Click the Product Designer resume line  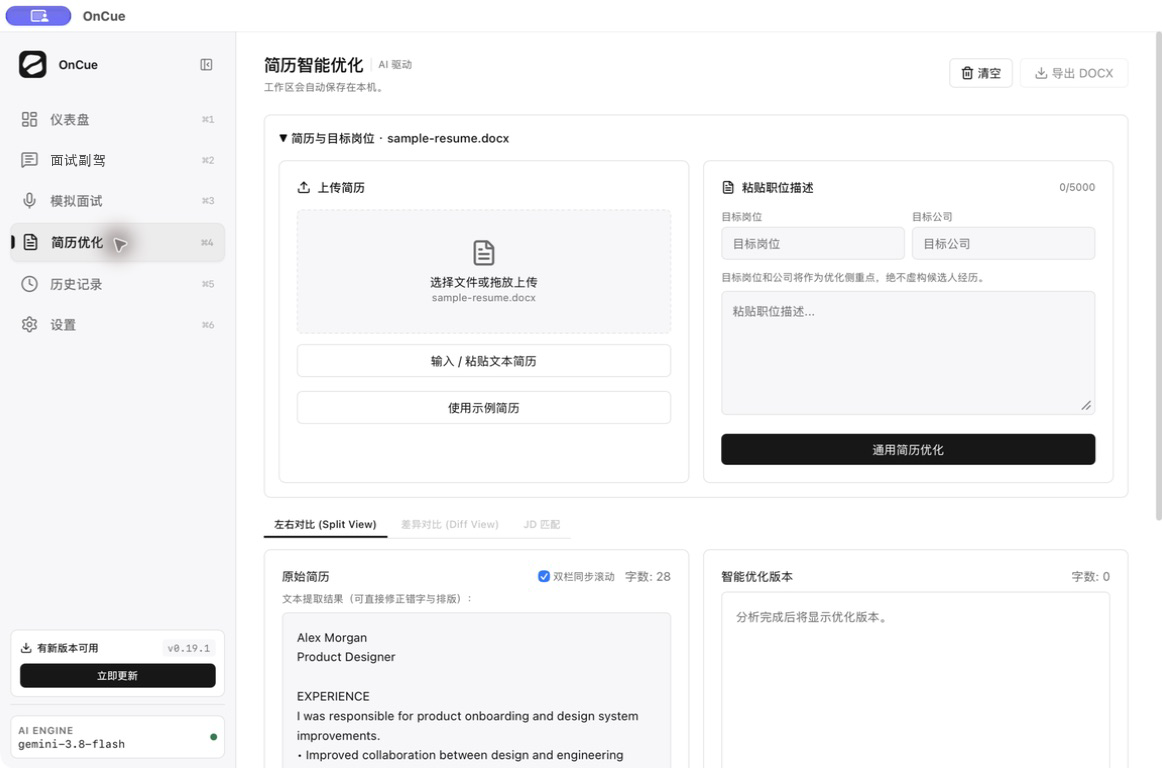click(346, 657)
